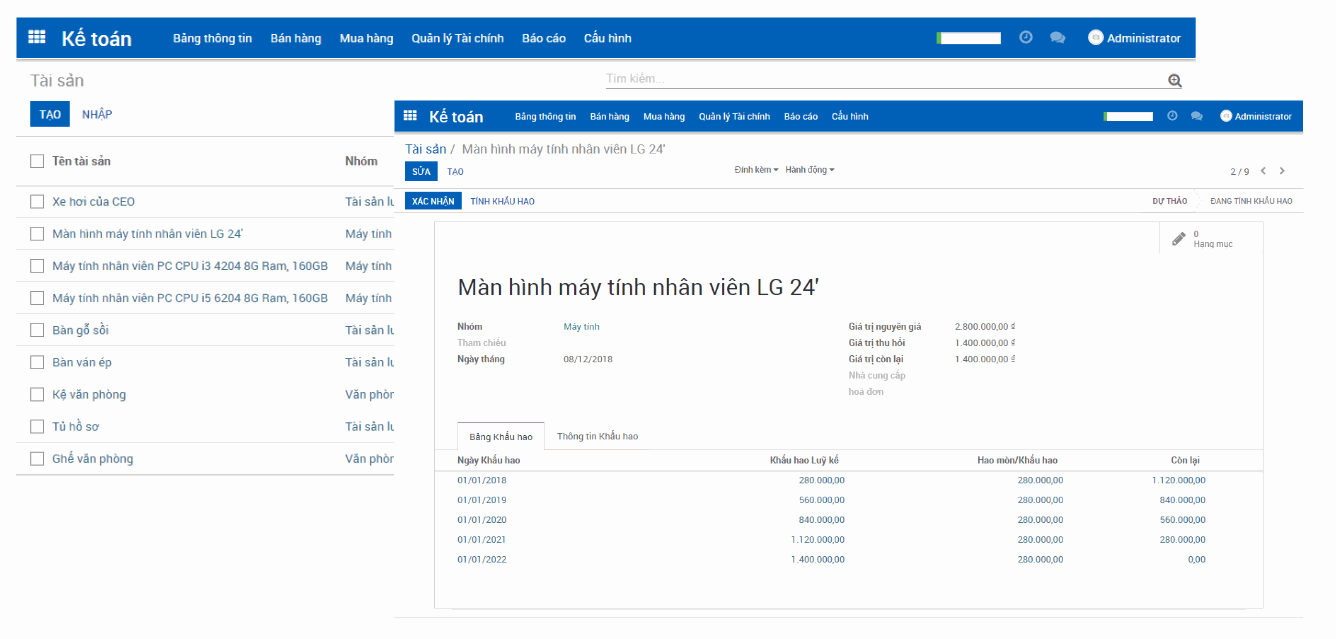This screenshot has width=1336, height=639.
Task: Click the search magnifier icon
Action: pyautogui.click(x=1174, y=80)
